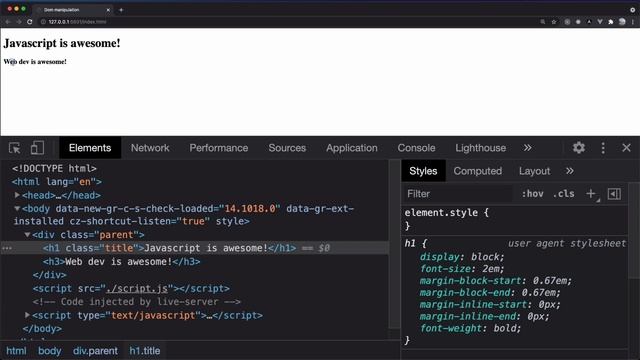Show more DevTools tabs chevron
The width and height of the screenshot is (640, 360).
pyautogui.click(x=527, y=148)
